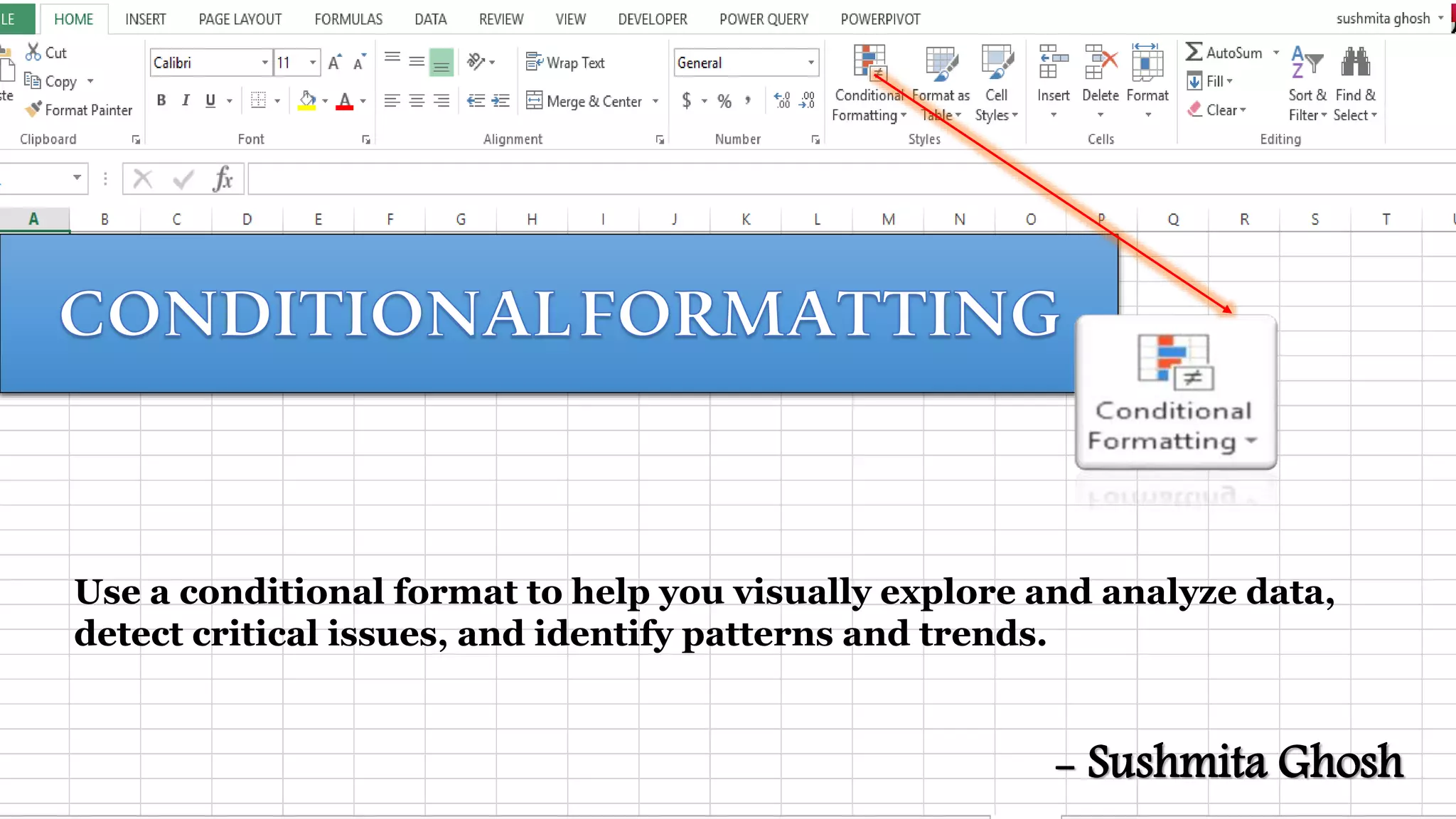This screenshot has width=1456, height=819.
Task: Click the Cell Styles icon
Action: point(996,63)
